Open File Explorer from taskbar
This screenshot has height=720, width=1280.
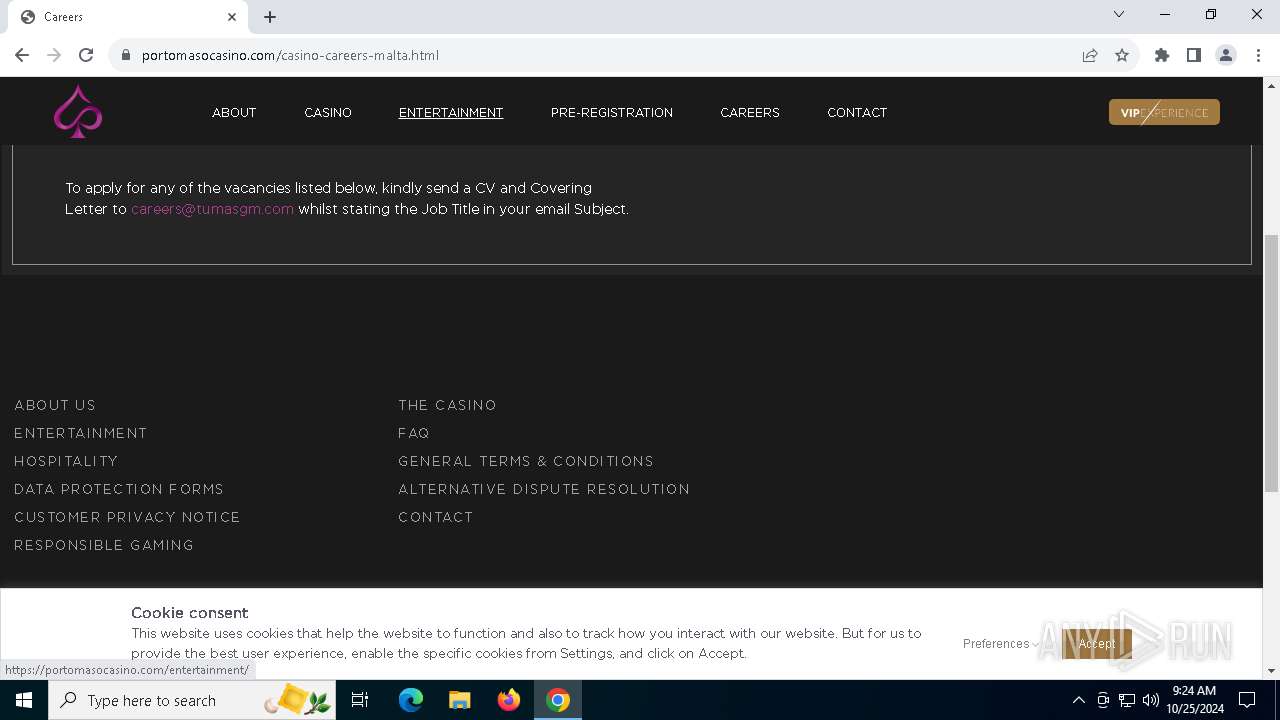(460, 700)
